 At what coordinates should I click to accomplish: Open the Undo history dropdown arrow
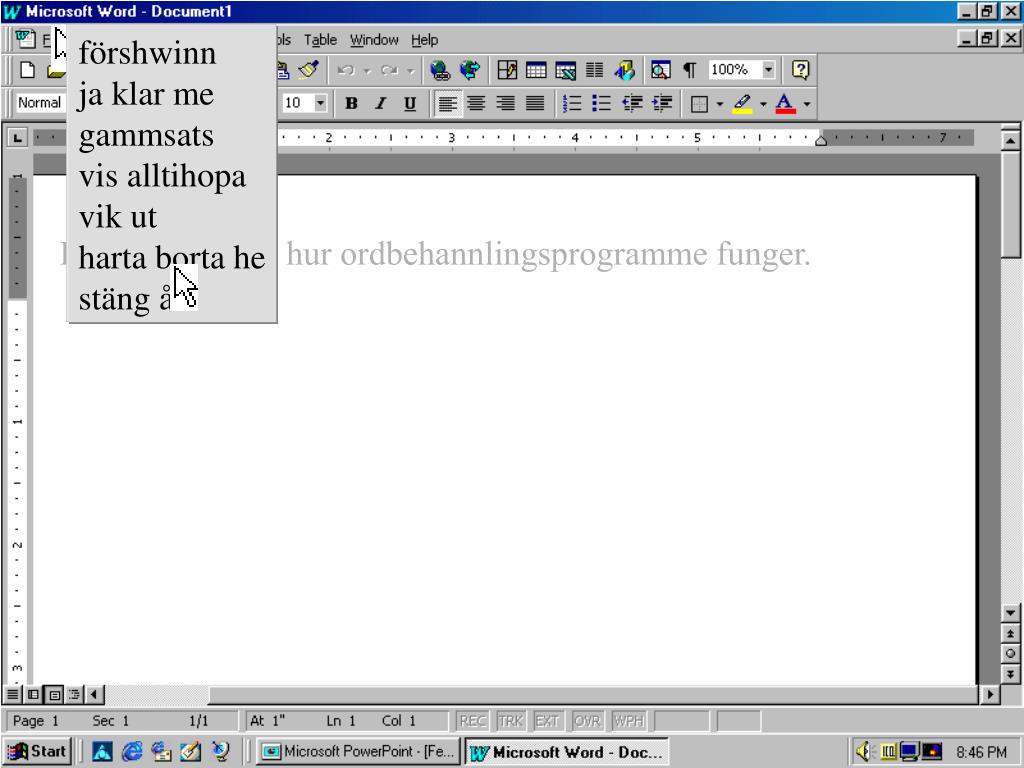pos(367,71)
